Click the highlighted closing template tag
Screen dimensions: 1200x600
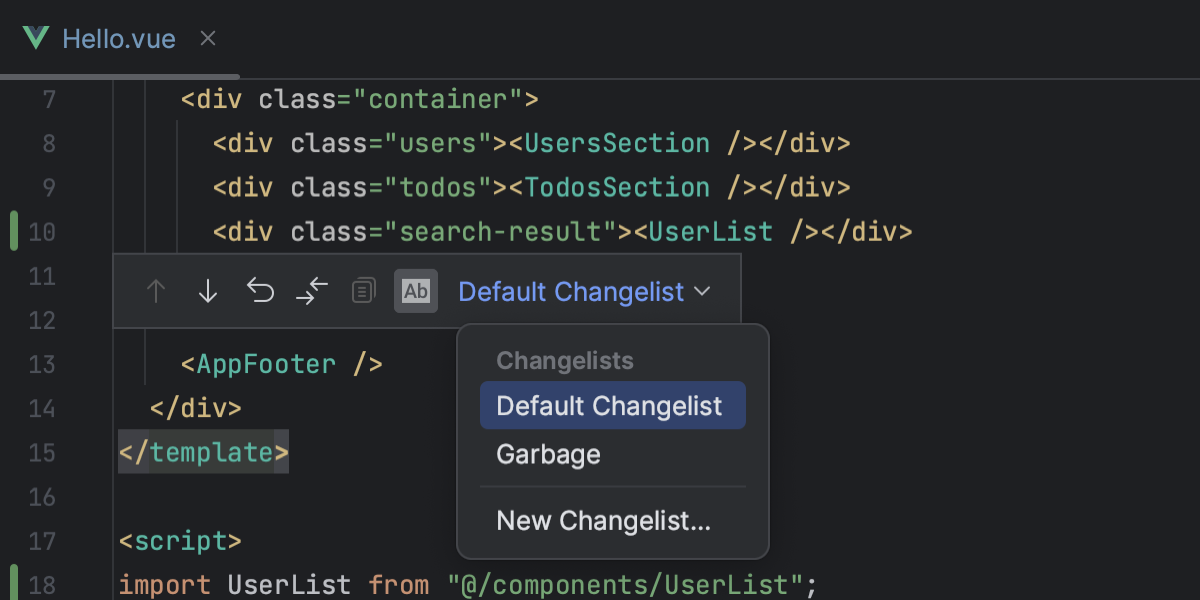(203, 452)
